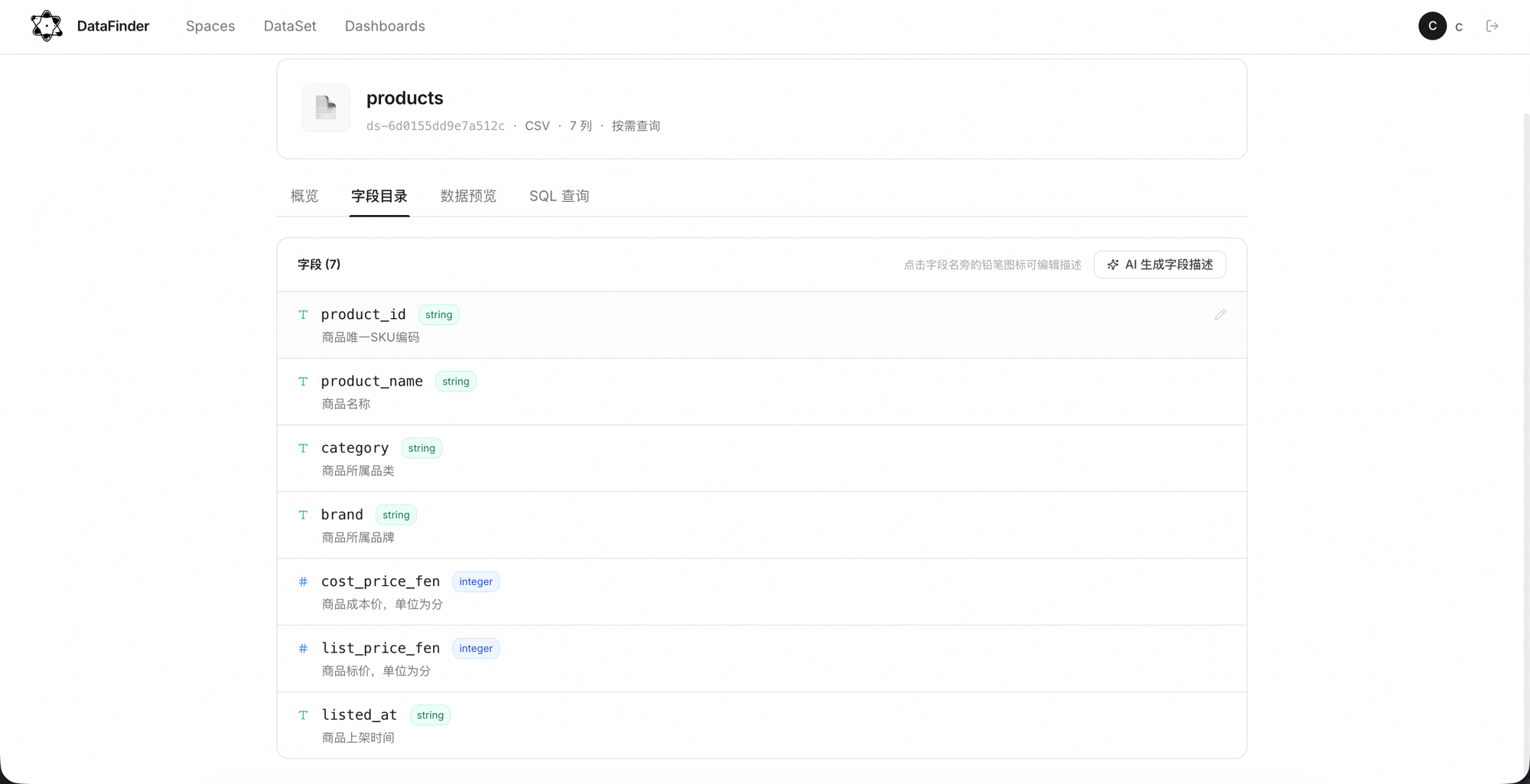
Task: Click the DataFinder atom logo icon
Action: (47, 26)
